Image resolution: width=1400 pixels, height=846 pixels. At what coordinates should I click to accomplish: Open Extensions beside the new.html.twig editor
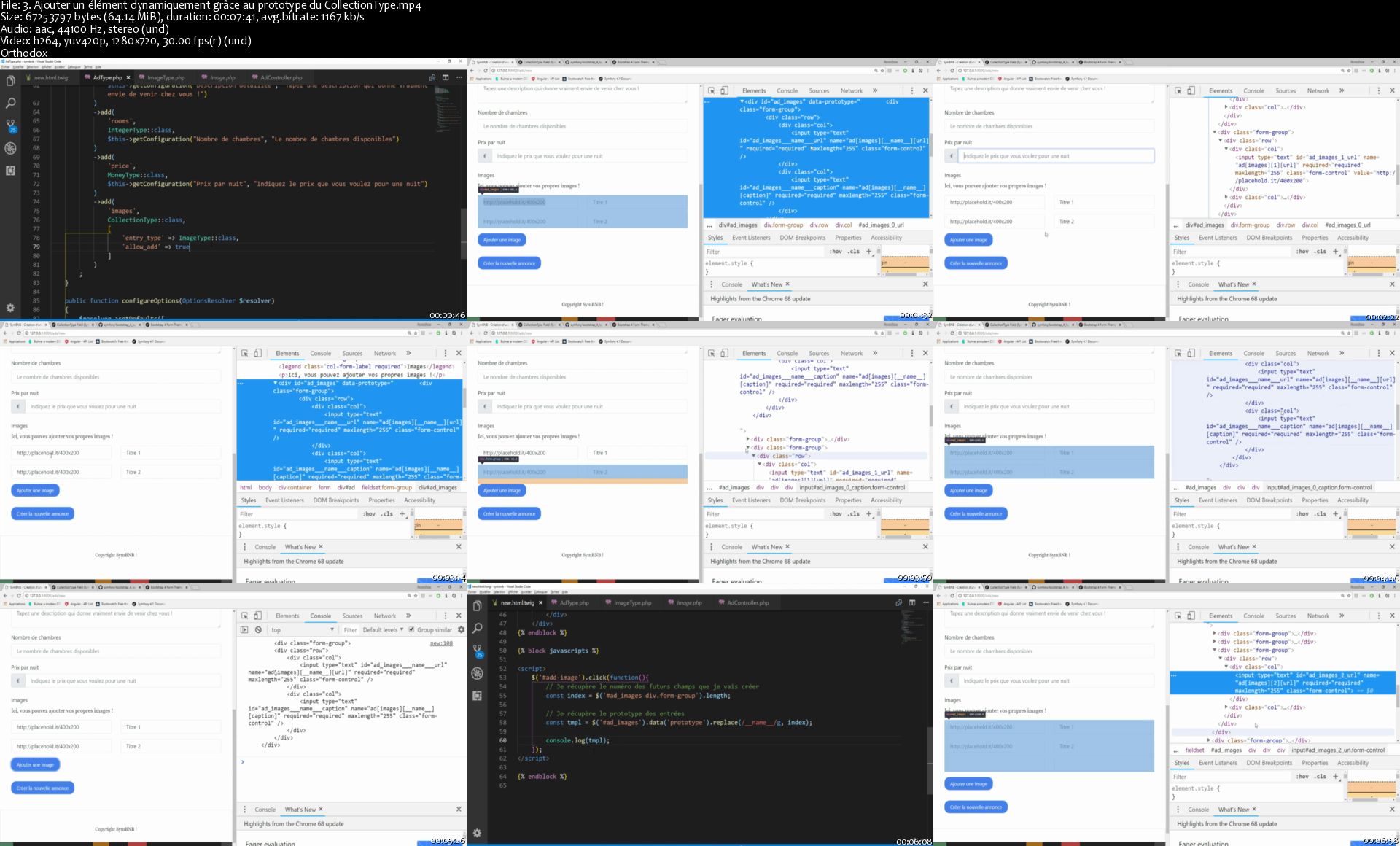[x=477, y=696]
